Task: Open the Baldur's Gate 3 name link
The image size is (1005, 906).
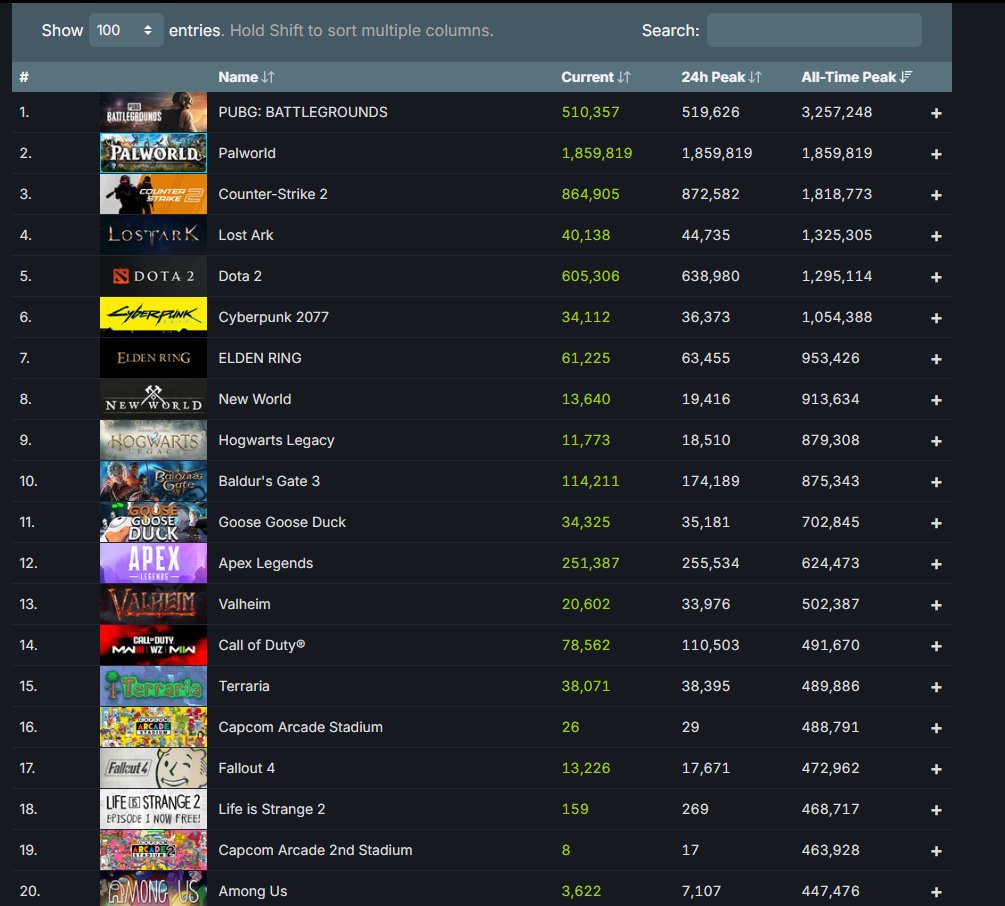Action: pyautogui.click(x=269, y=481)
